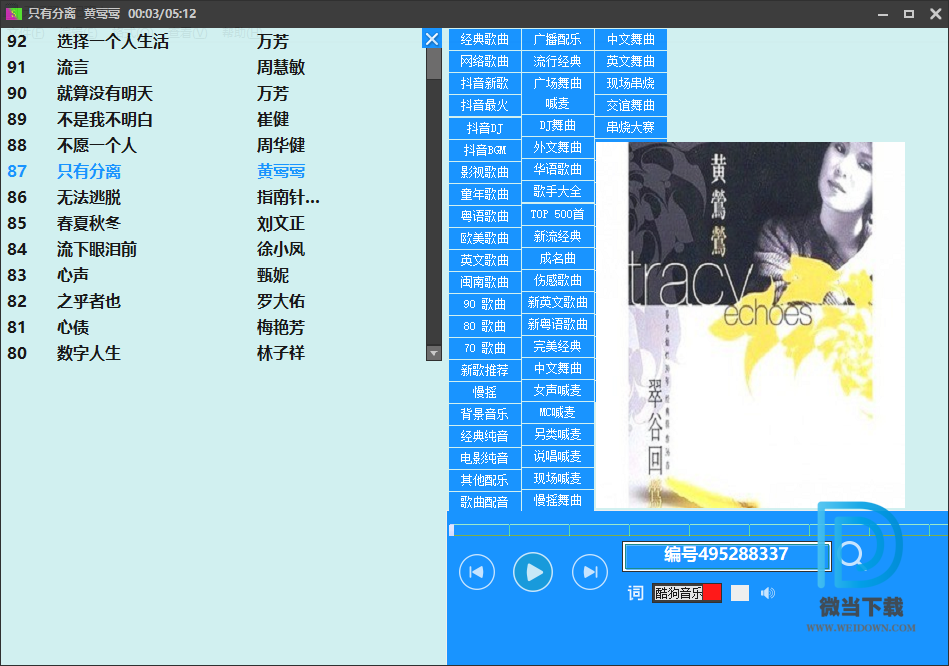Skip to the previous track
This screenshot has height=666, width=949.
(x=477, y=572)
